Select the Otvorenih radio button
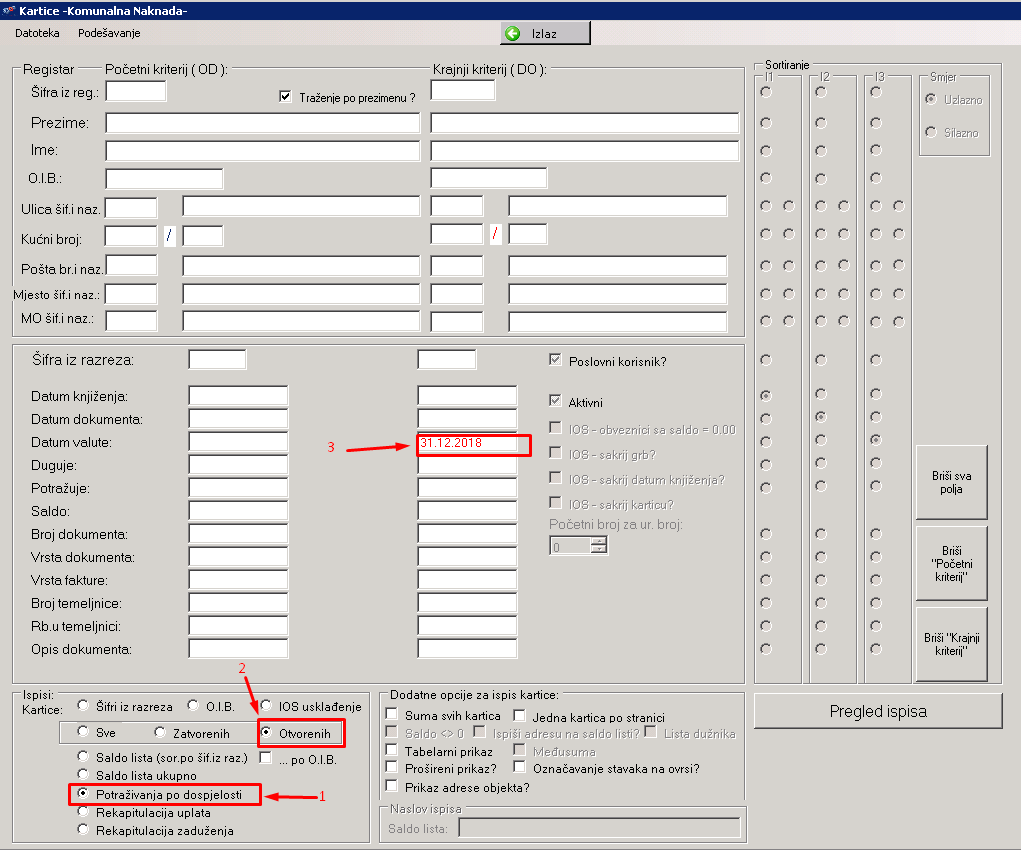This screenshot has width=1021, height=850. pos(266,733)
